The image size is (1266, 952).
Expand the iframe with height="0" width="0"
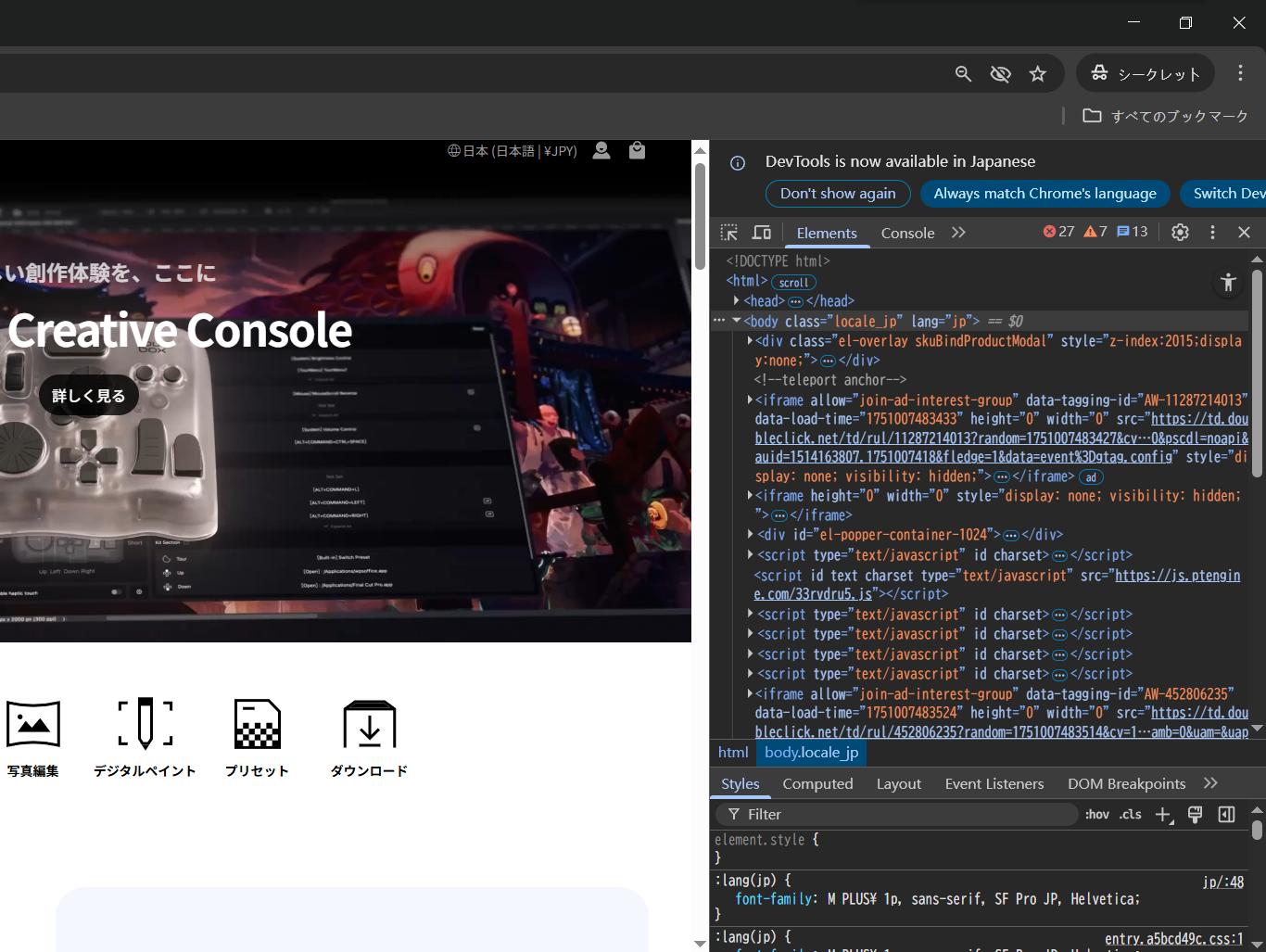(750, 496)
